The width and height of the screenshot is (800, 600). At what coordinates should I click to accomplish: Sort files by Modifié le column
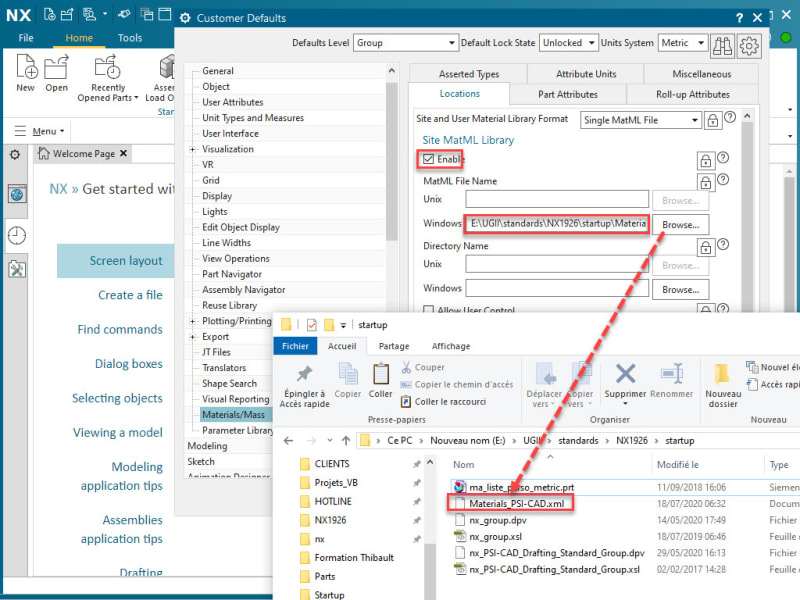coord(678,465)
